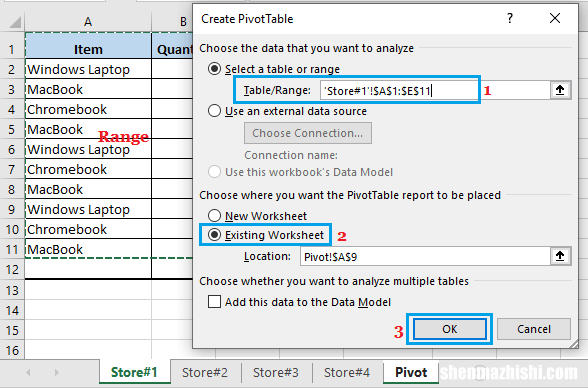
Task: Click 'Windows Laptop' cell in row 9
Action: pos(88,209)
